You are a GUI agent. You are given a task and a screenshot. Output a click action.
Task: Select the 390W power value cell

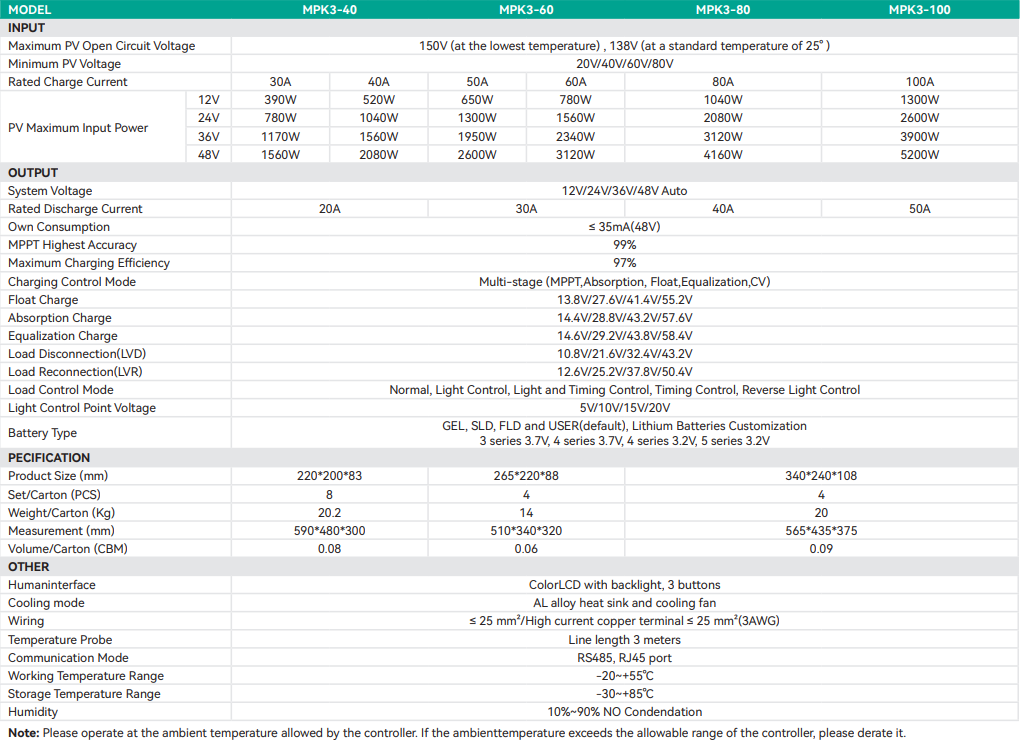pyautogui.click(x=281, y=100)
